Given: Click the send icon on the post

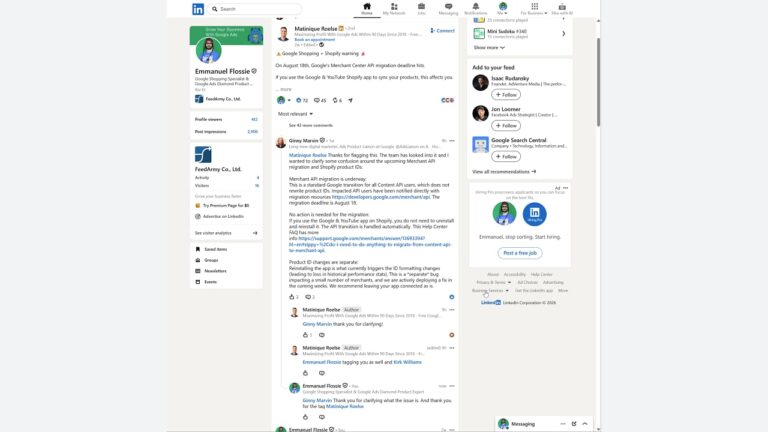Looking at the screenshot, I should click(x=351, y=100).
